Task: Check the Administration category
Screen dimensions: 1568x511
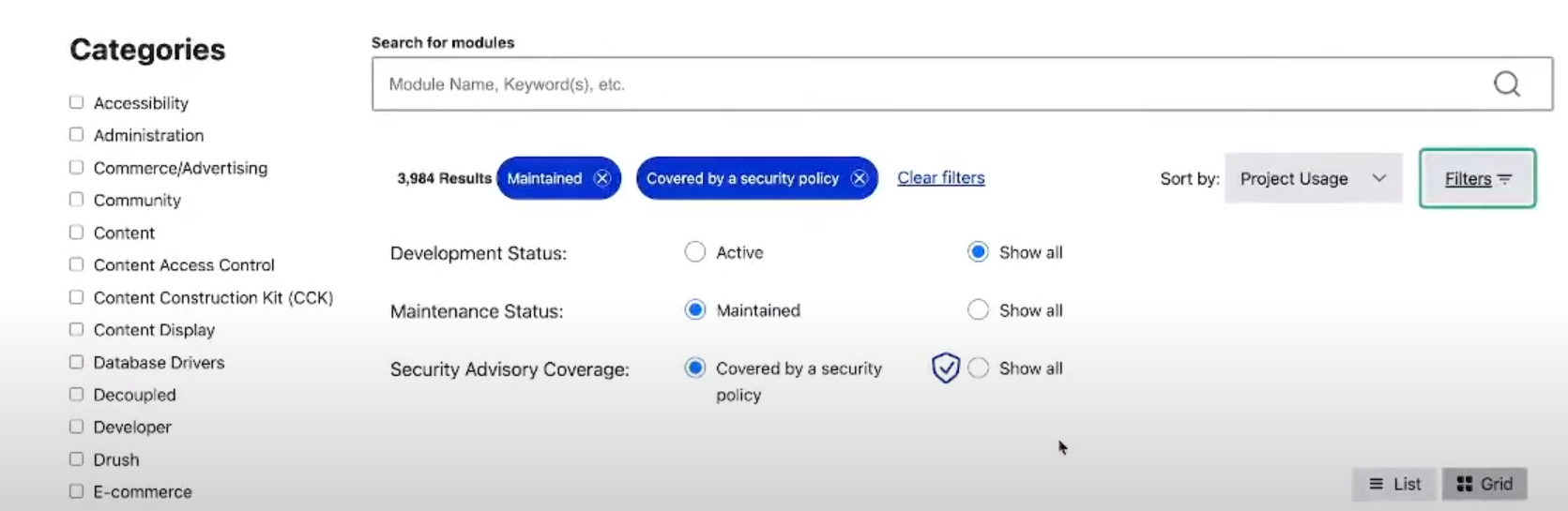Action: [76, 135]
